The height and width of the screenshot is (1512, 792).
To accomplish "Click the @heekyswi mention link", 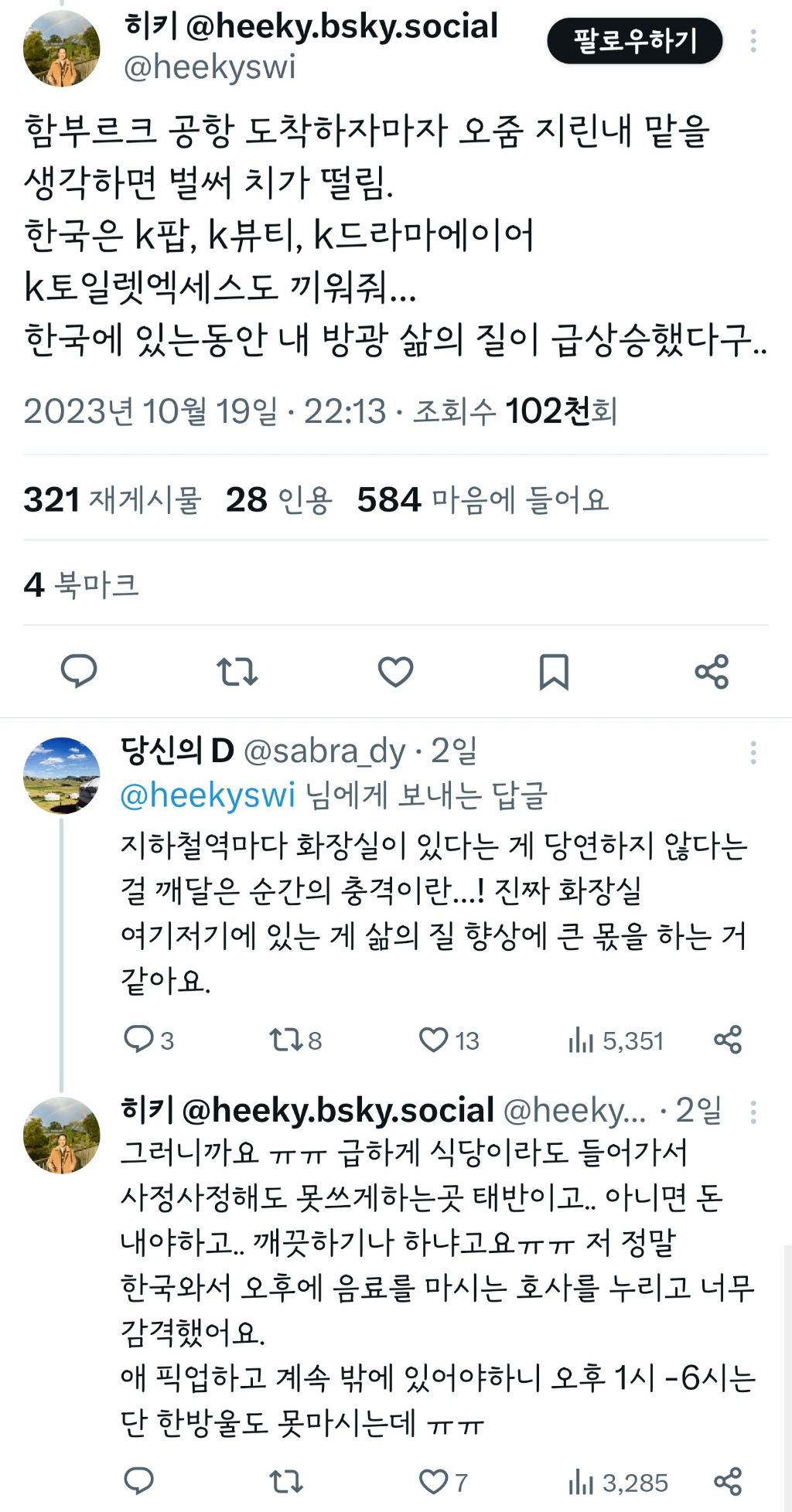I will [207, 795].
